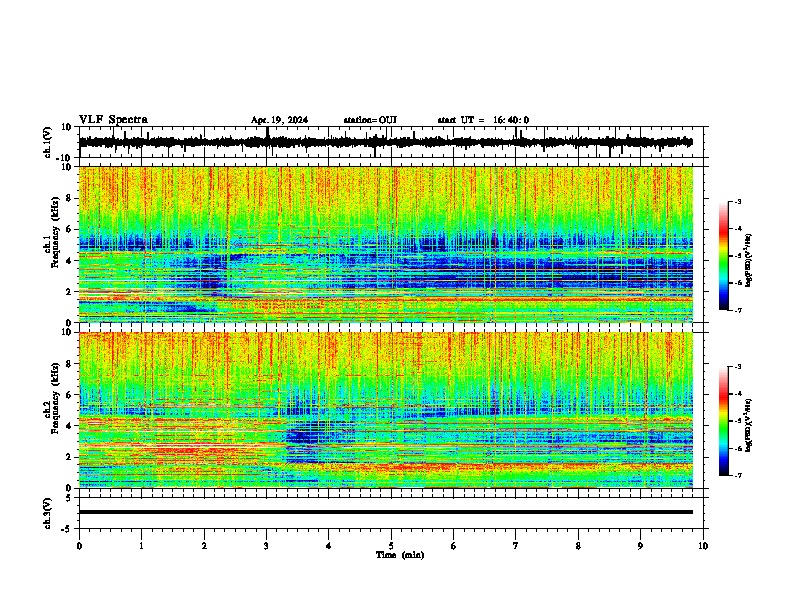Click the ch.1(V) waveform axis label
This screenshot has height=612, width=792.
pos(47,142)
